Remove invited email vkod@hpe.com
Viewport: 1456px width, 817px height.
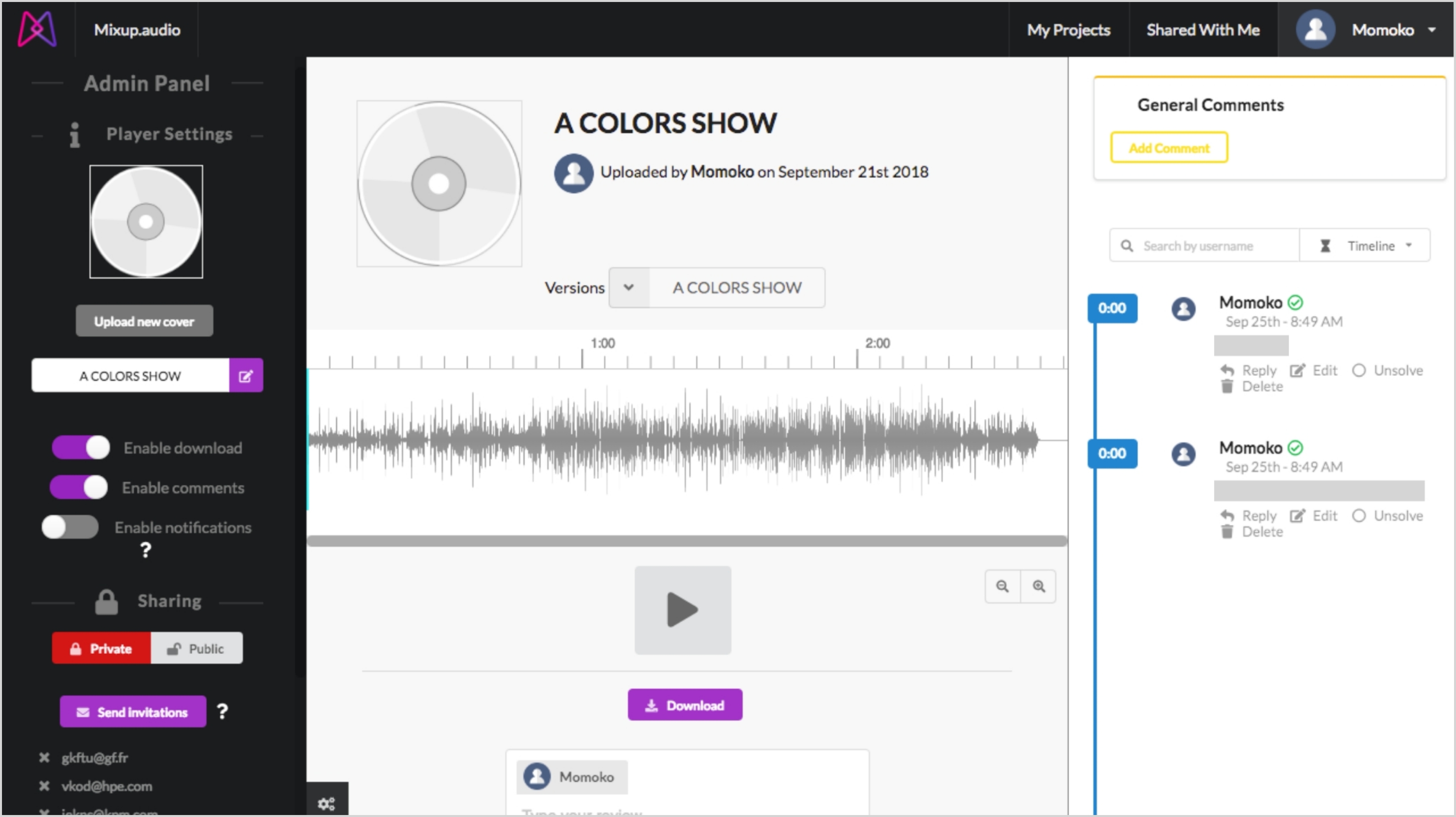[x=44, y=786]
